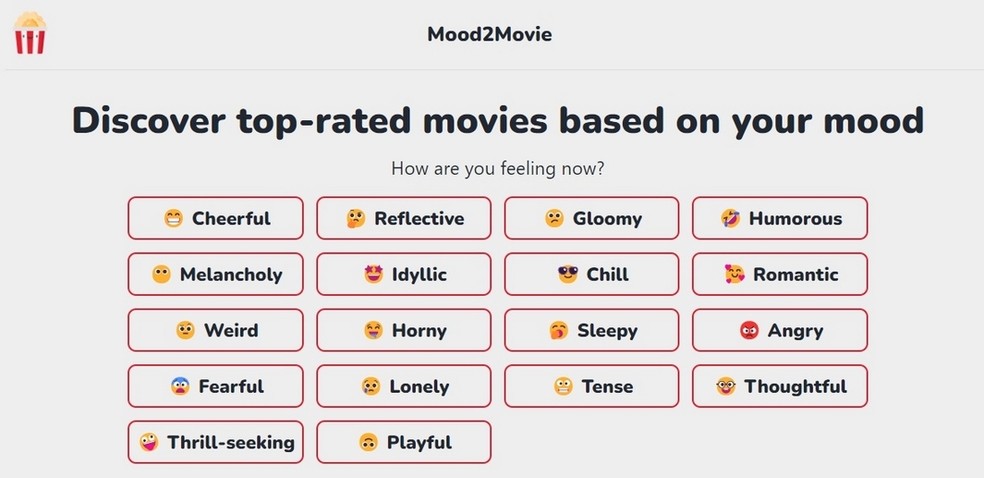This screenshot has height=478, width=984.
Task: Click the screaming emoji on Fearful
Action: [x=180, y=386]
